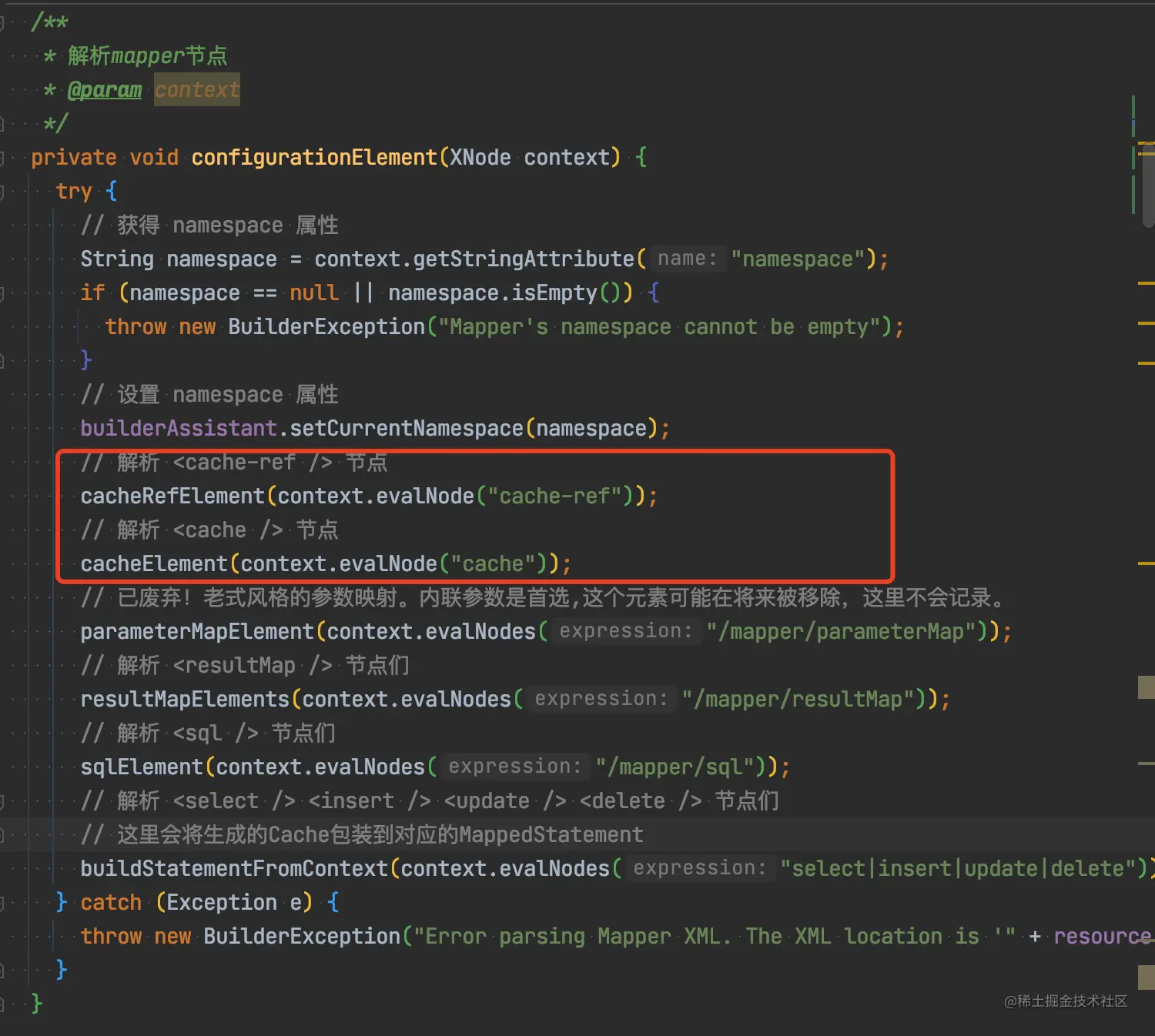
Task: Click the buildStatementFromContext method call
Action: (x=234, y=869)
